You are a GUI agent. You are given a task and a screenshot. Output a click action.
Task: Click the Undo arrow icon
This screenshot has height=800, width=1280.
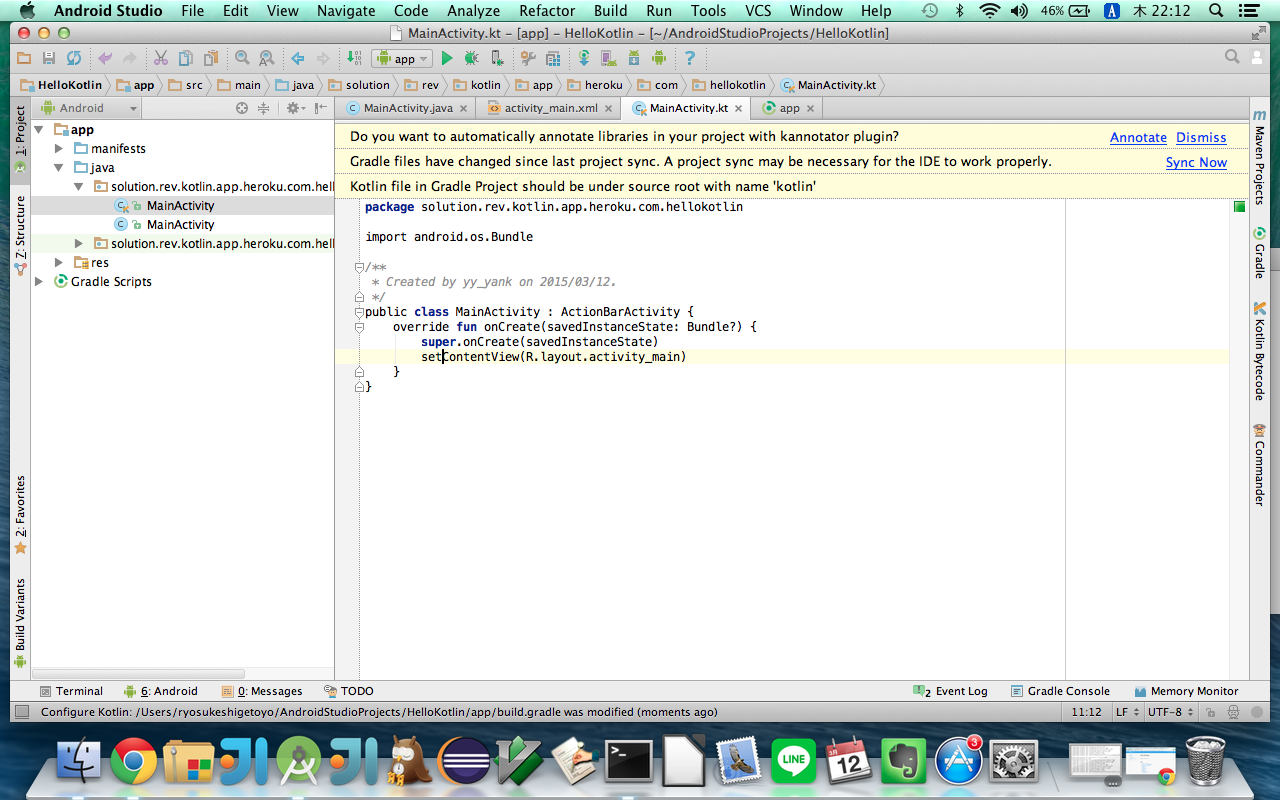(x=105, y=59)
